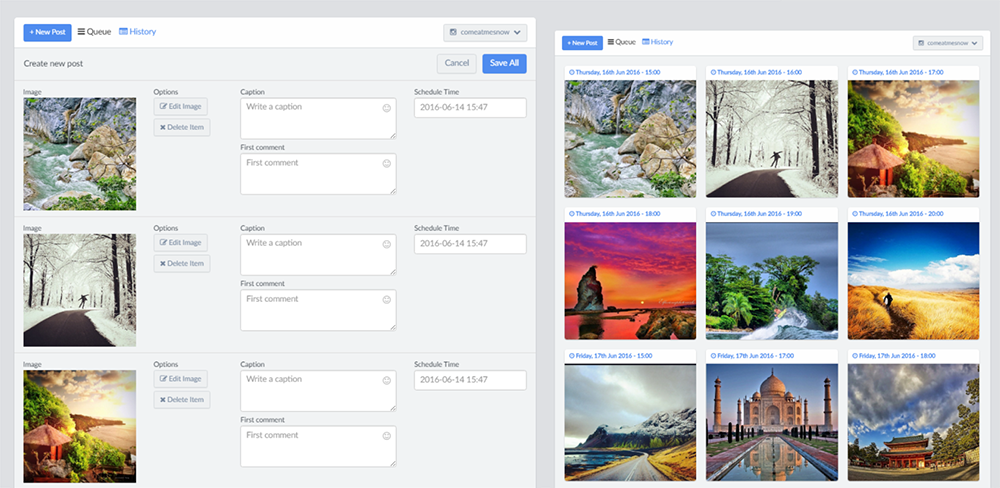Open queued post Thursday 16th Jun 17:00
The image size is (1000, 488).
click(913, 138)
